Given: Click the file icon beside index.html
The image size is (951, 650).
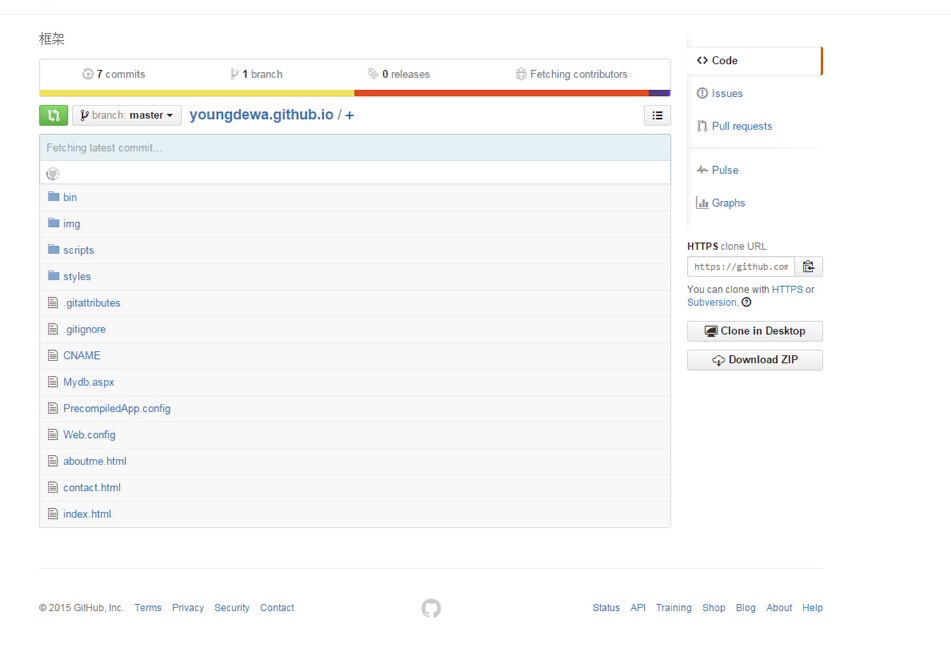Looking at the screenshot, I should tap(53, 514).
